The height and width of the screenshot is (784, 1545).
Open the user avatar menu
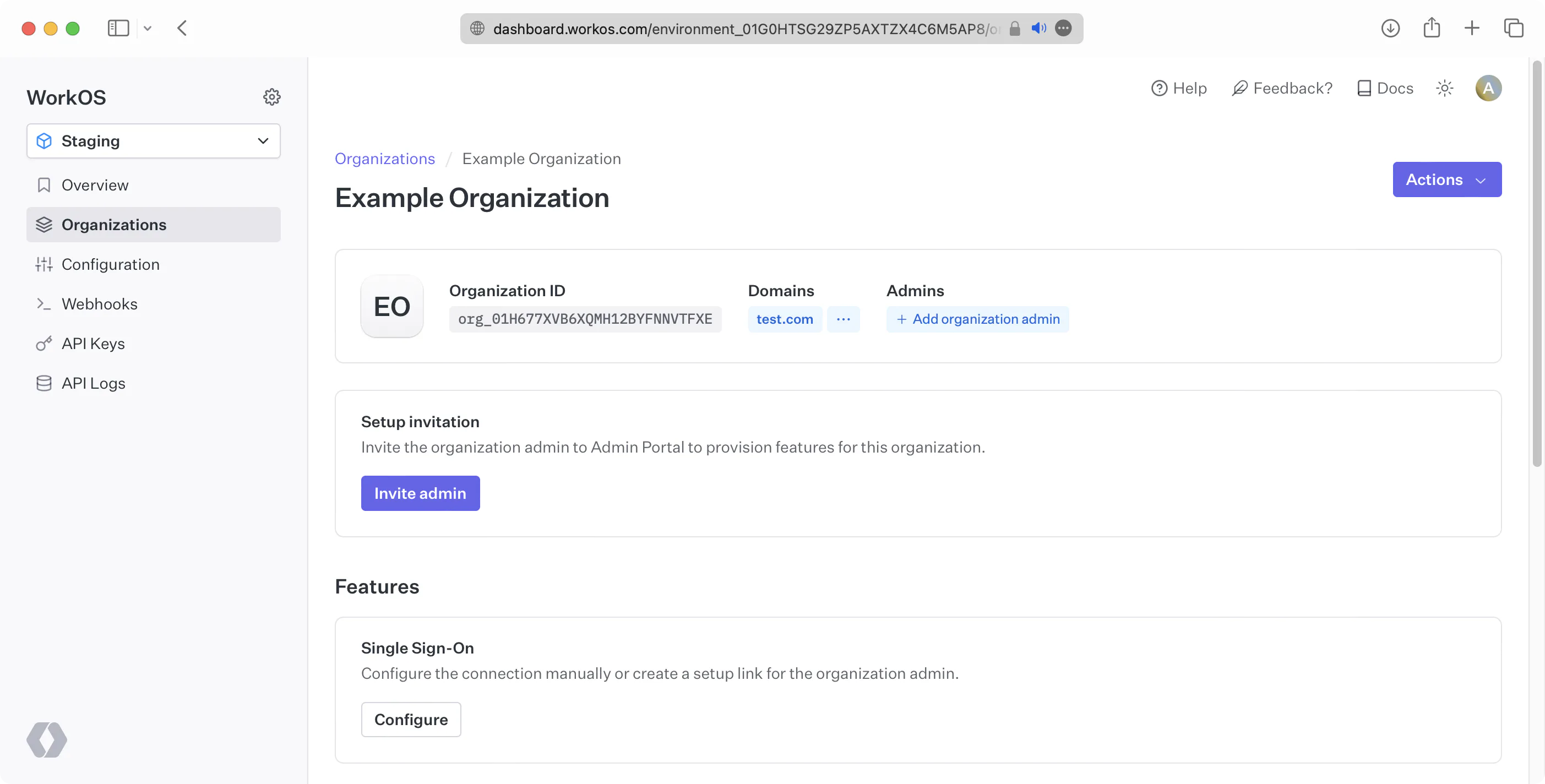(1488, 88)
